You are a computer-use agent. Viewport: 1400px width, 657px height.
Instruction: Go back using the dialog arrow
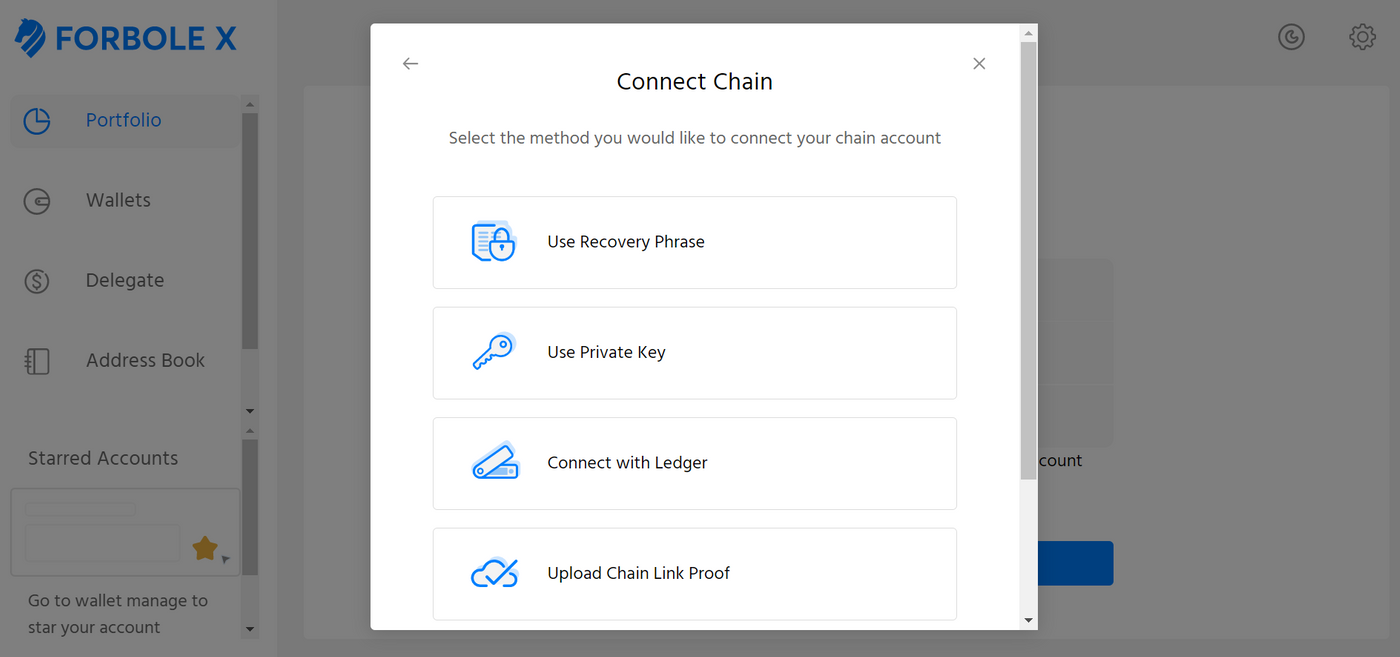click(x=410, y=63)
